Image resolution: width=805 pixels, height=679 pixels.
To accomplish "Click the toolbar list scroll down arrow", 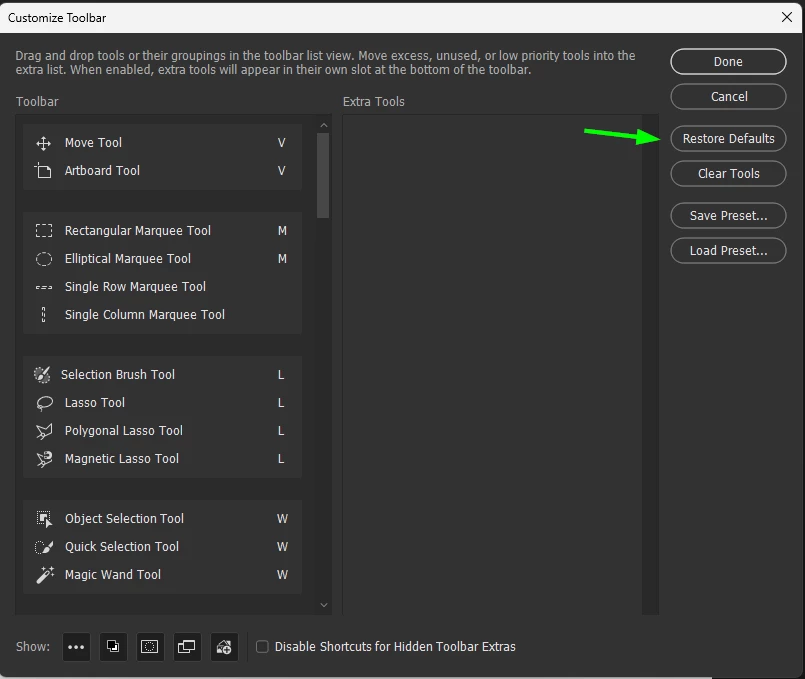I will 323,605.
